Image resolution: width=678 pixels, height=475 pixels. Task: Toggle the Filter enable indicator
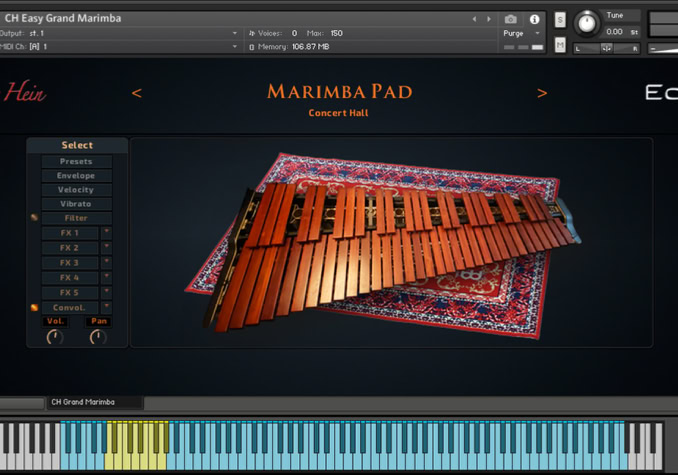tap(34, 217)
